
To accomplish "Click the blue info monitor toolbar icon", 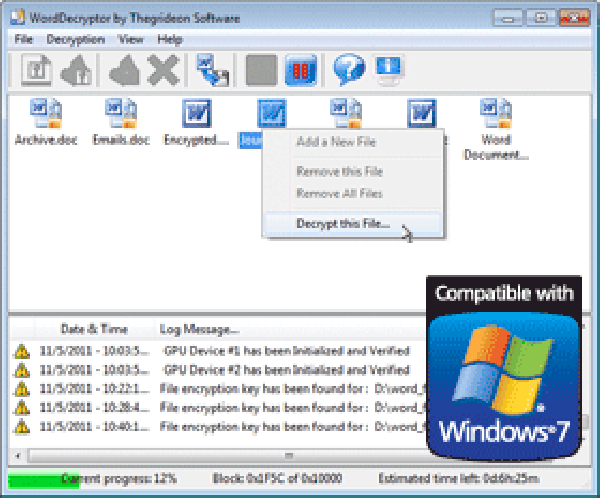I will (389, 70).
